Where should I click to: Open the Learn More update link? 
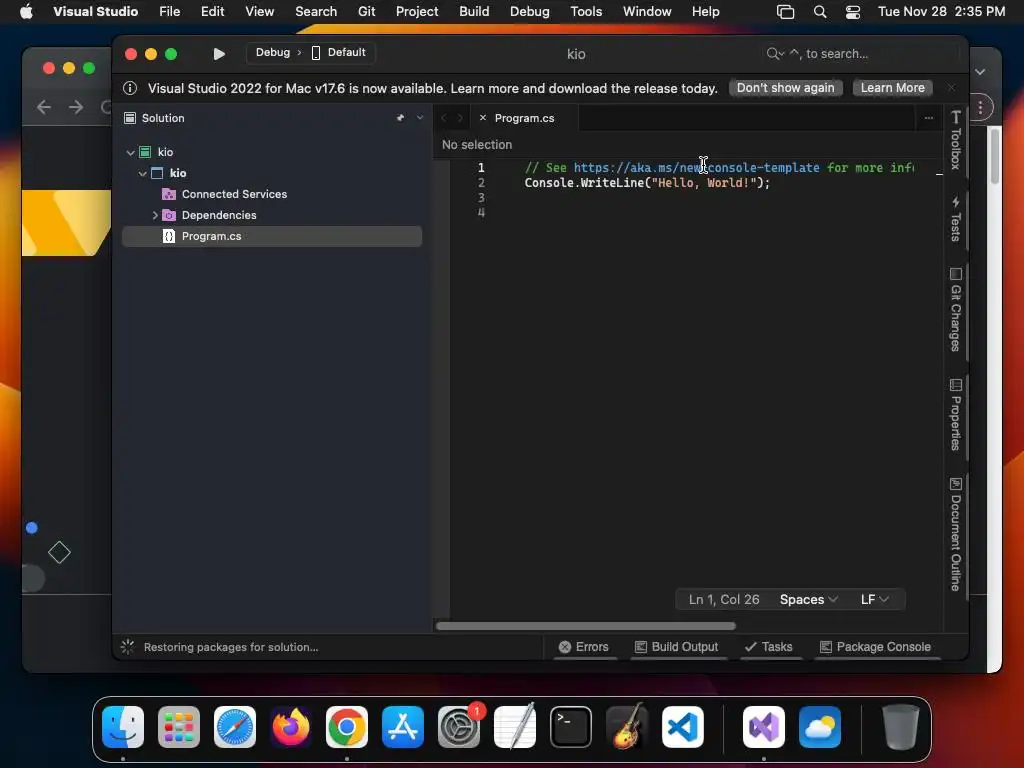point(892,88)
